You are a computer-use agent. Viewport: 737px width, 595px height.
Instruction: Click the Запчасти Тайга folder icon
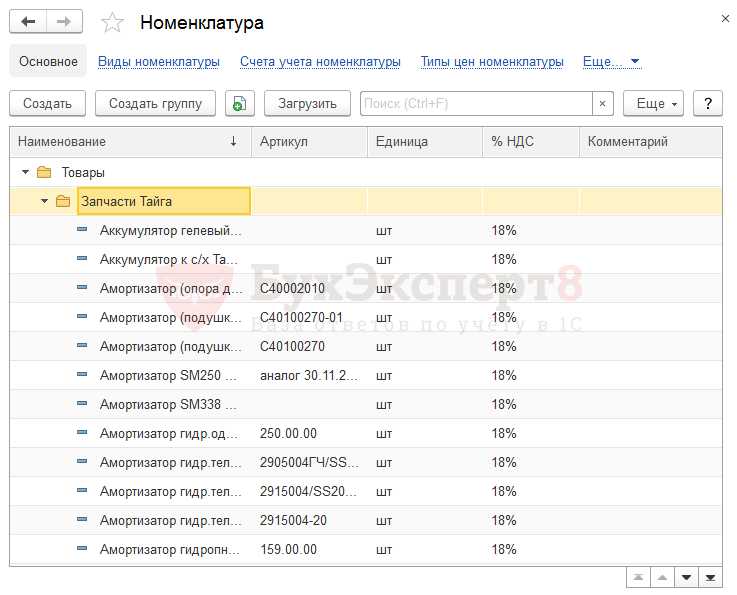click(63, 201)
